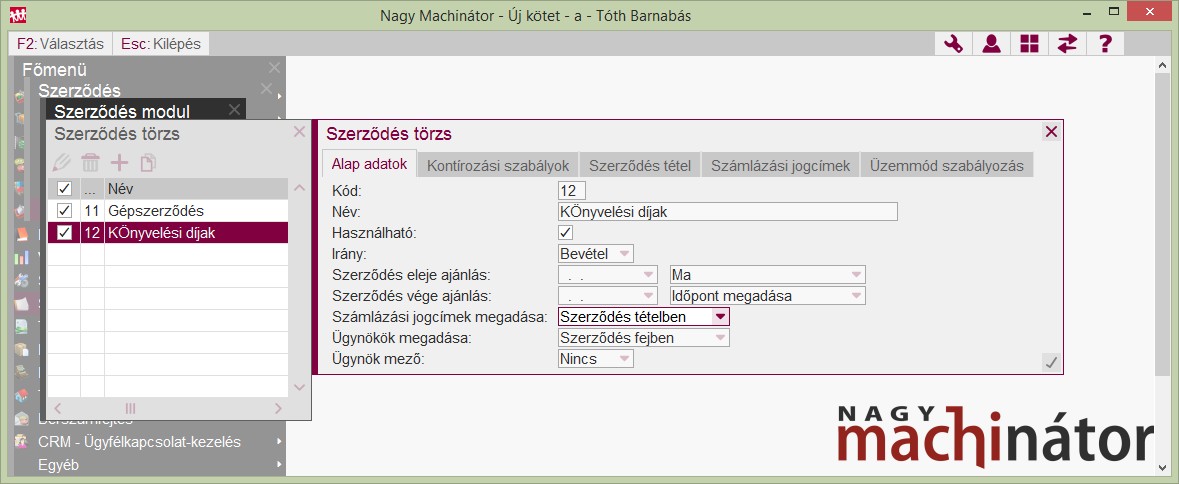Click the copy record icon
The height and width of the screenshot is (484, 1179).
point(148,163)
